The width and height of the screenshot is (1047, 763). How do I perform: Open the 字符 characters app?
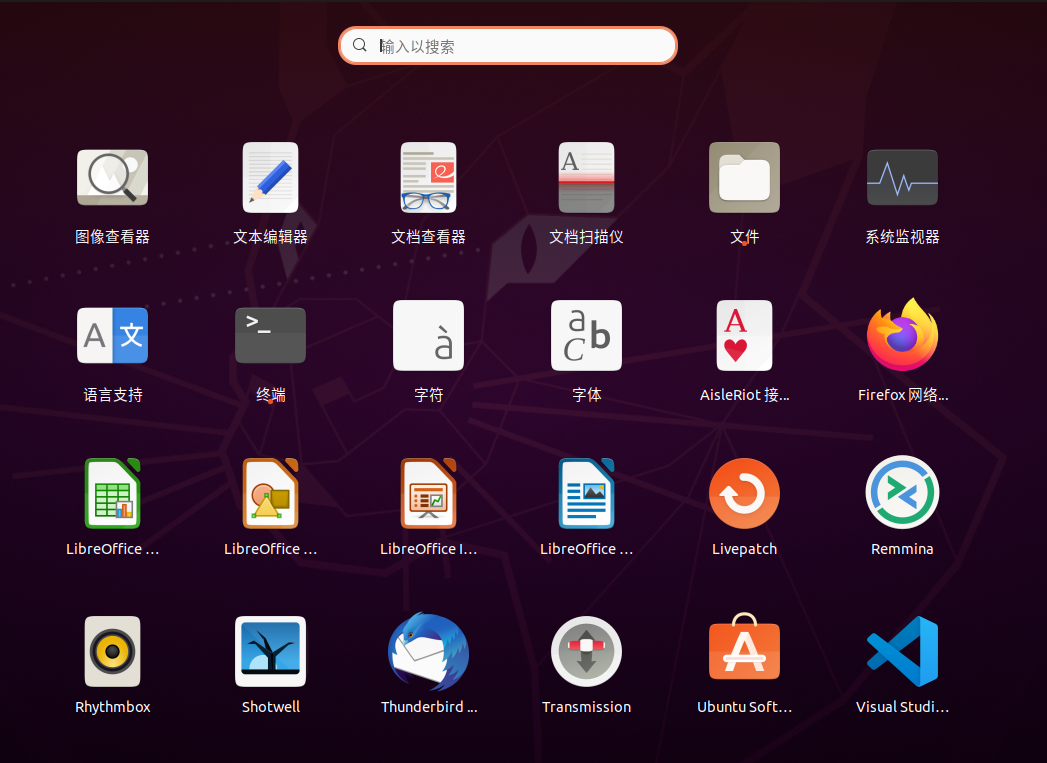[x=429, y=335]
